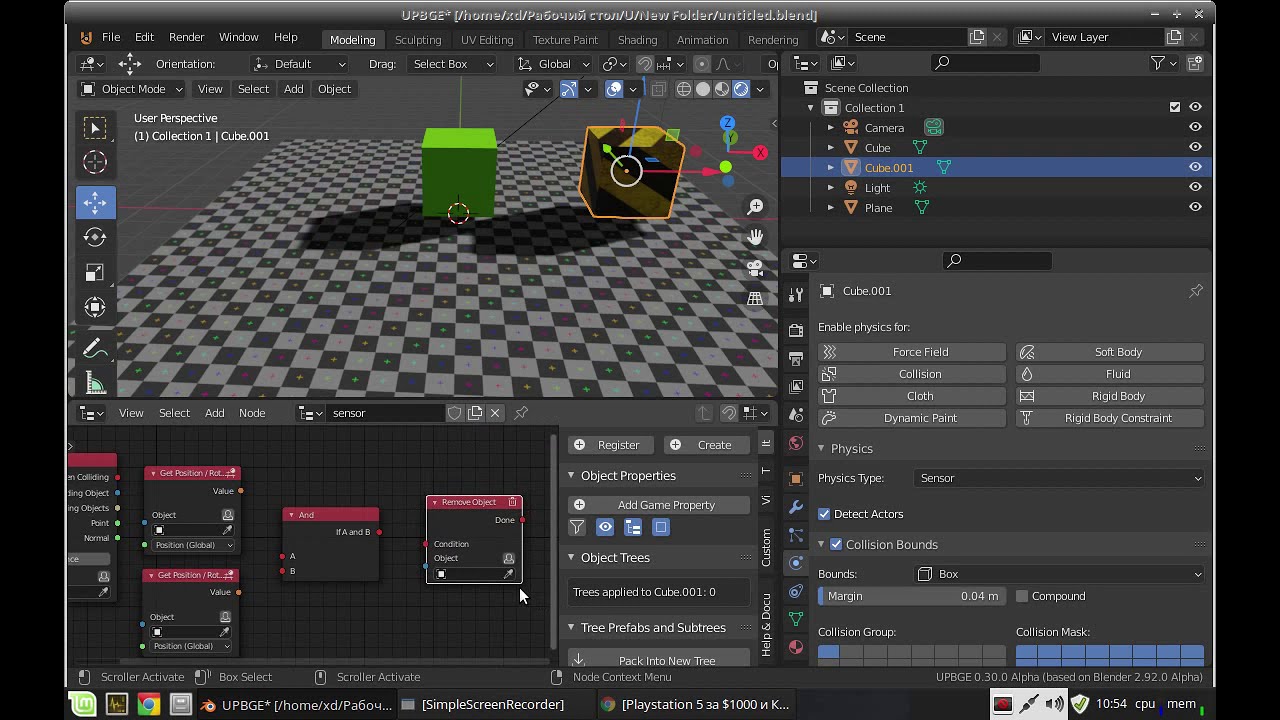Activate the Rotate tool

[95, 237]
